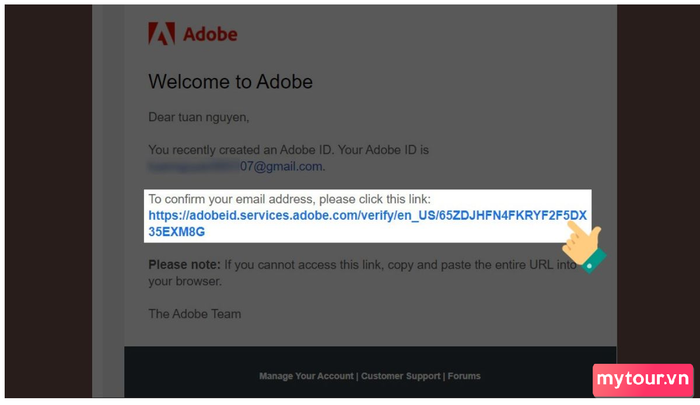Click the 'your browser.' text line
Viewport: 700px width, 405px height.
tap(185, 281)
